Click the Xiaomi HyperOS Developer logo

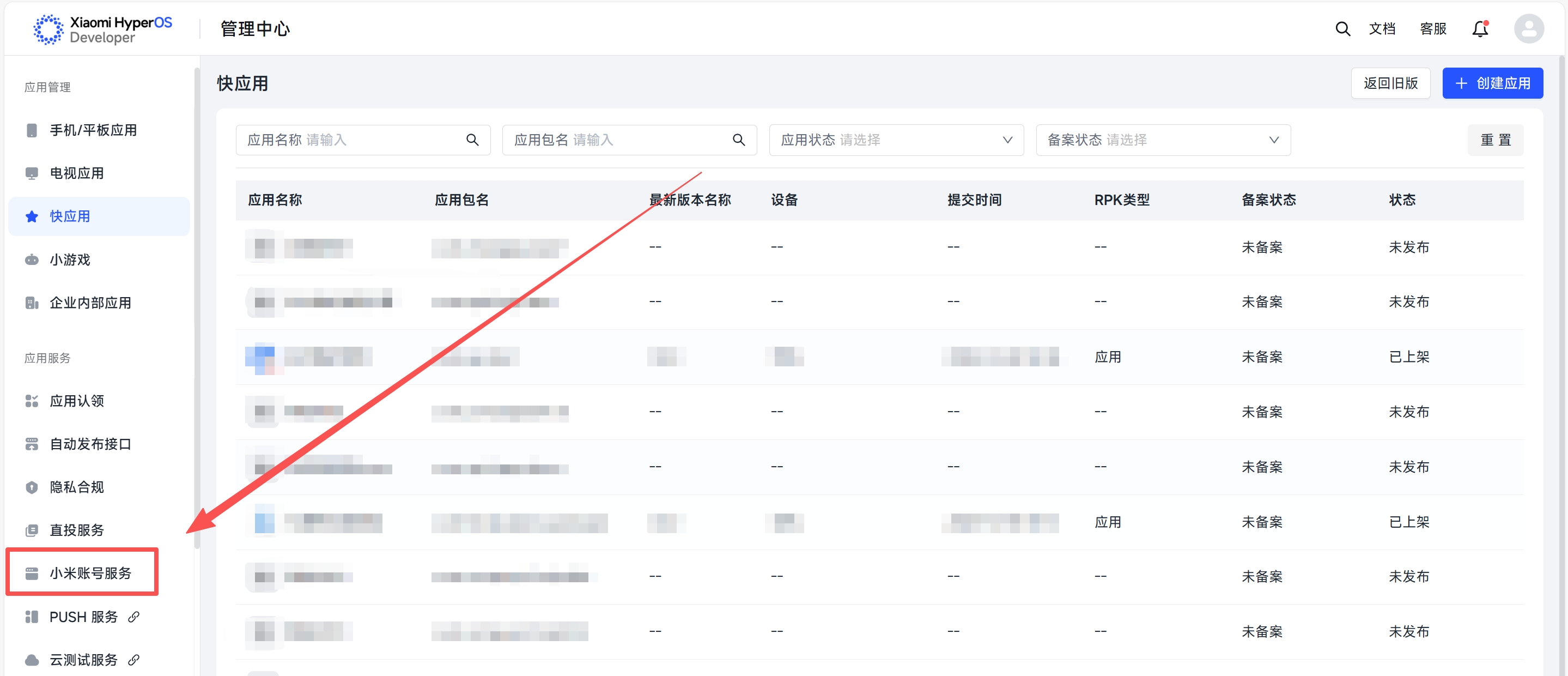point(102,29)
